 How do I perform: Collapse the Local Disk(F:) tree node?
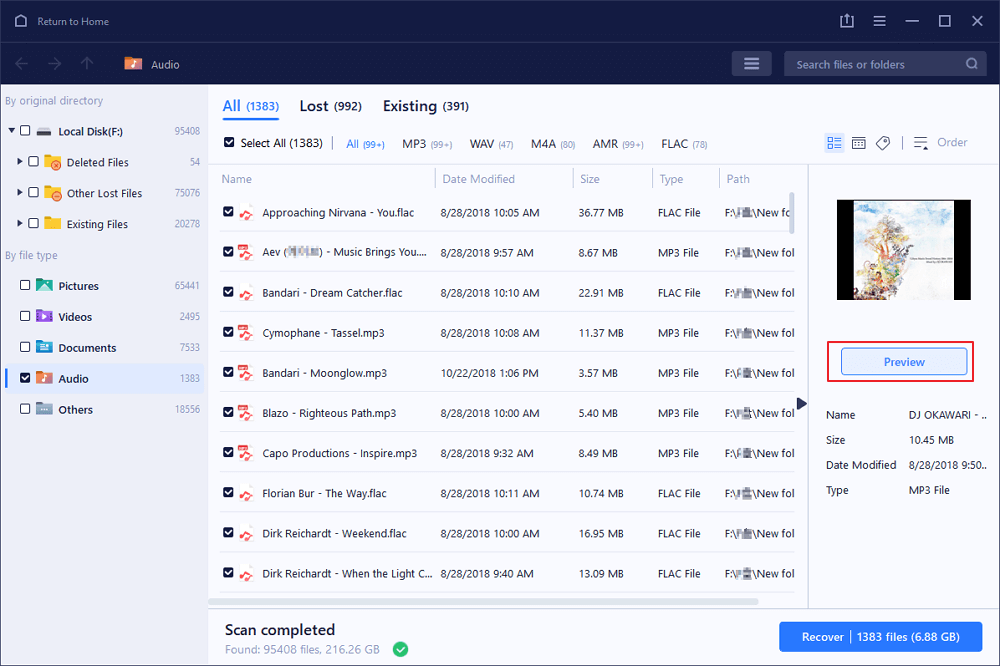(x=11, y=131)
